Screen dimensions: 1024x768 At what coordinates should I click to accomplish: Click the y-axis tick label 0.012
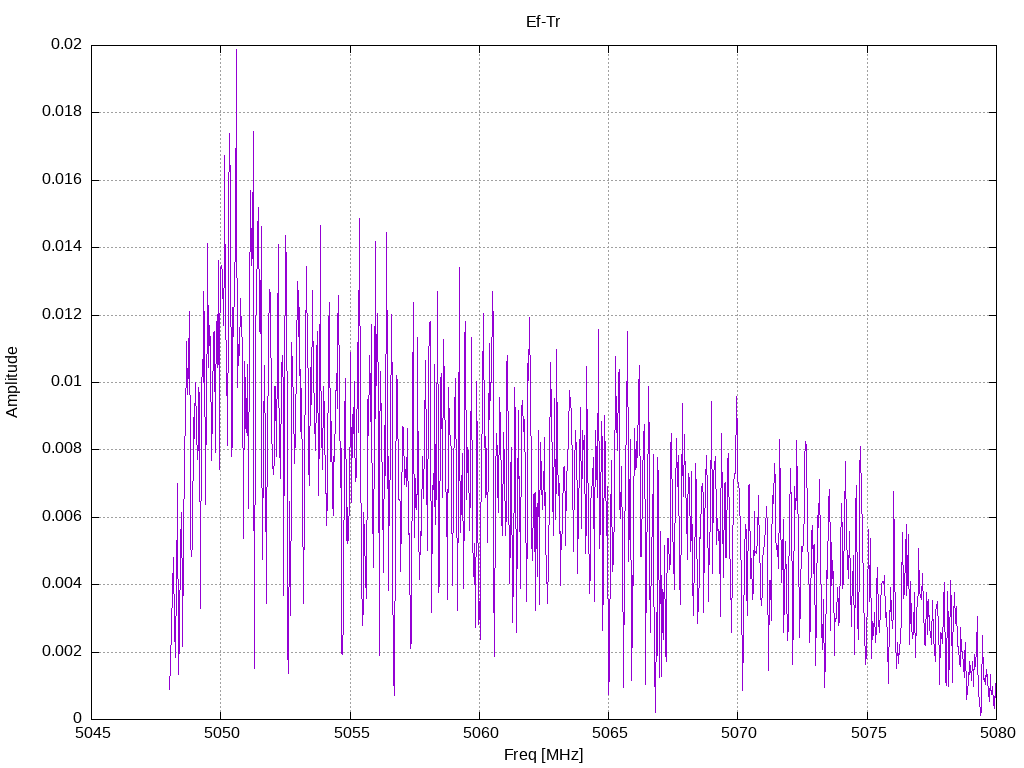[62, 314]
